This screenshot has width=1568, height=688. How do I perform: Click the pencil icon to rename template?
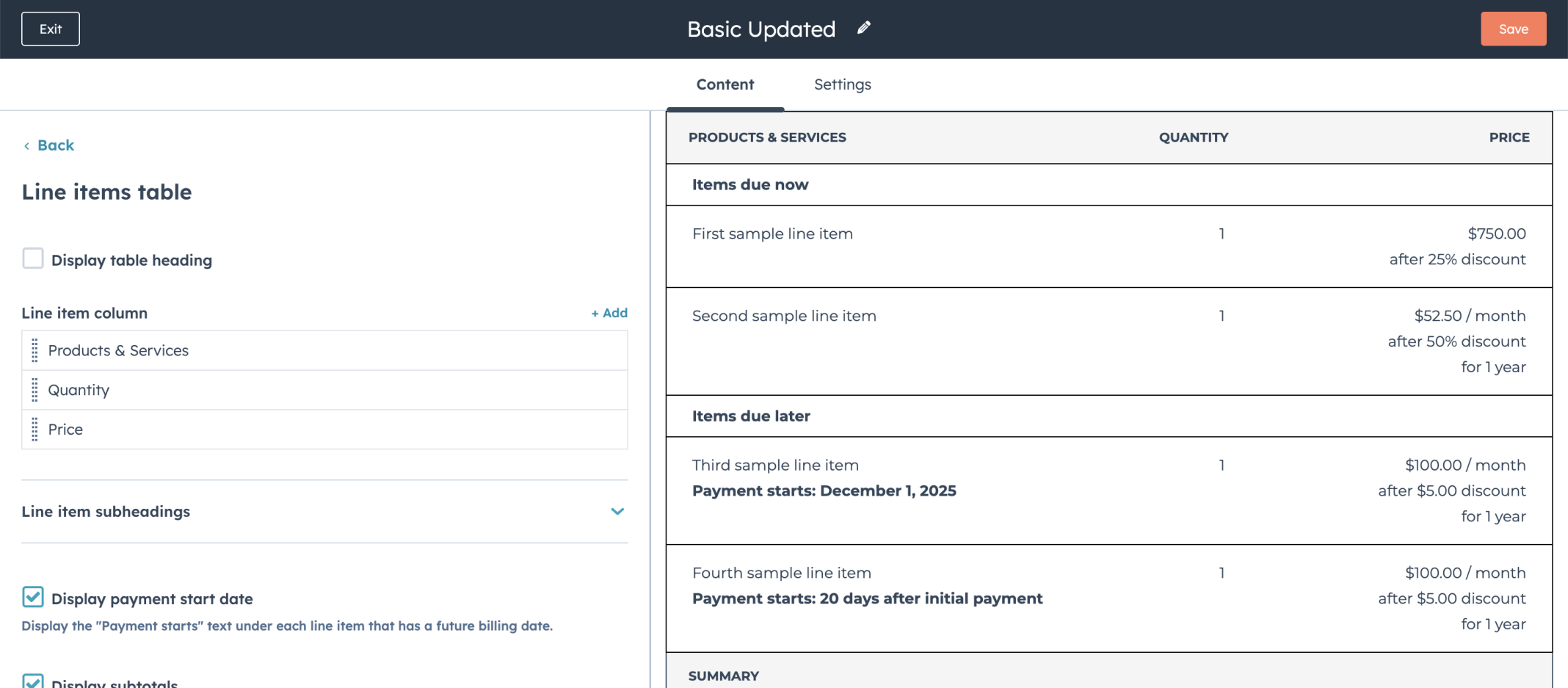864,28
